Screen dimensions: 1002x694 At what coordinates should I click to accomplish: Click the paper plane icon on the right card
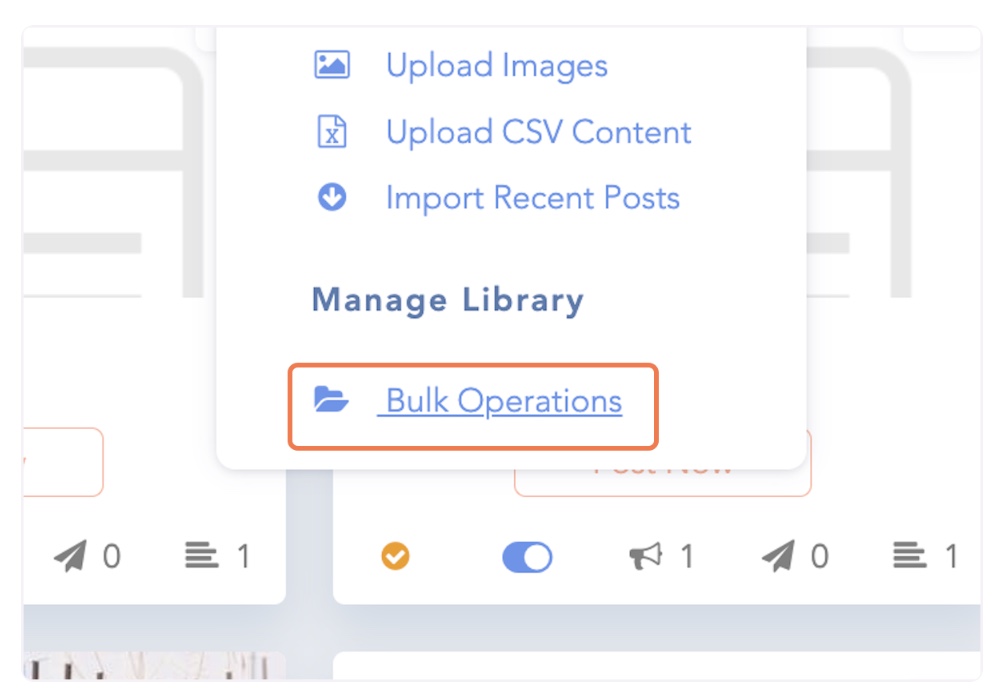(778, 556)
